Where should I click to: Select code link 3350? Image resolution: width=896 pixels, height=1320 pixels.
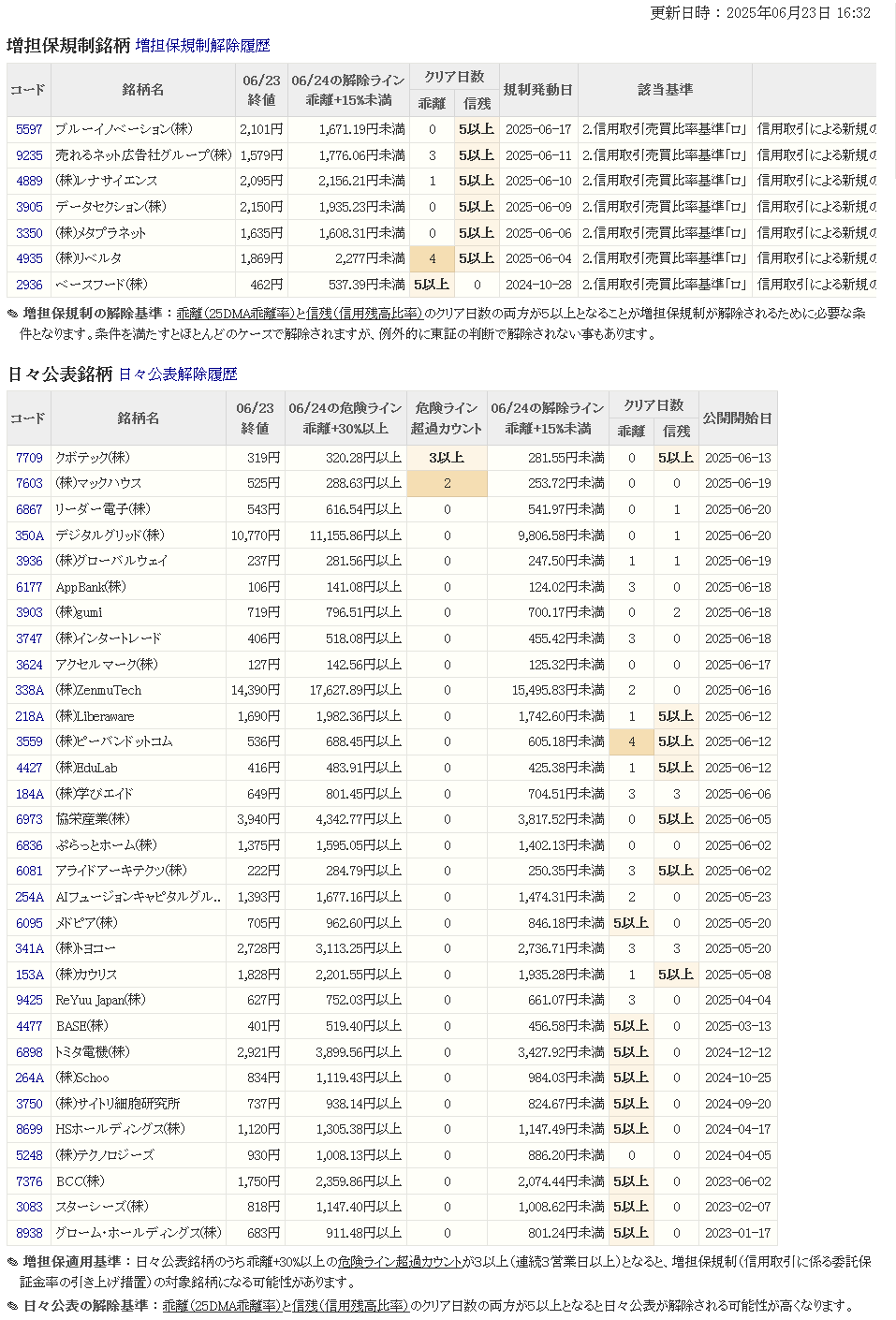[29, 233]
